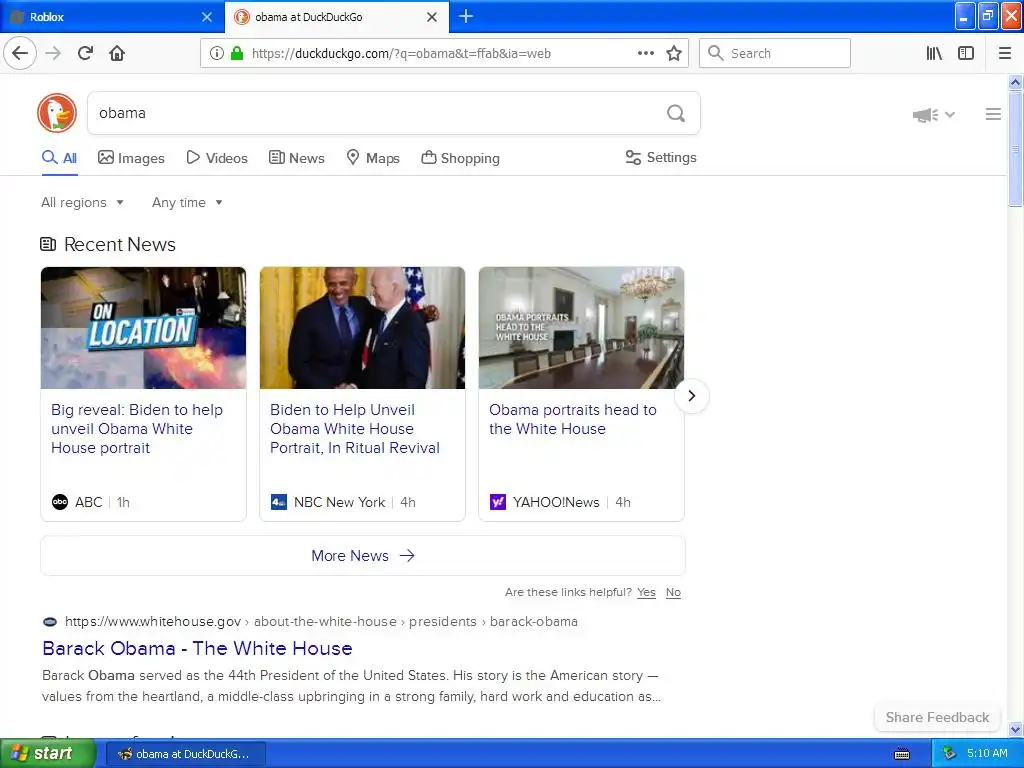The image size is (1024, 768).
Task: Open a new tab with the plus icon
Action: coord(466,16)
